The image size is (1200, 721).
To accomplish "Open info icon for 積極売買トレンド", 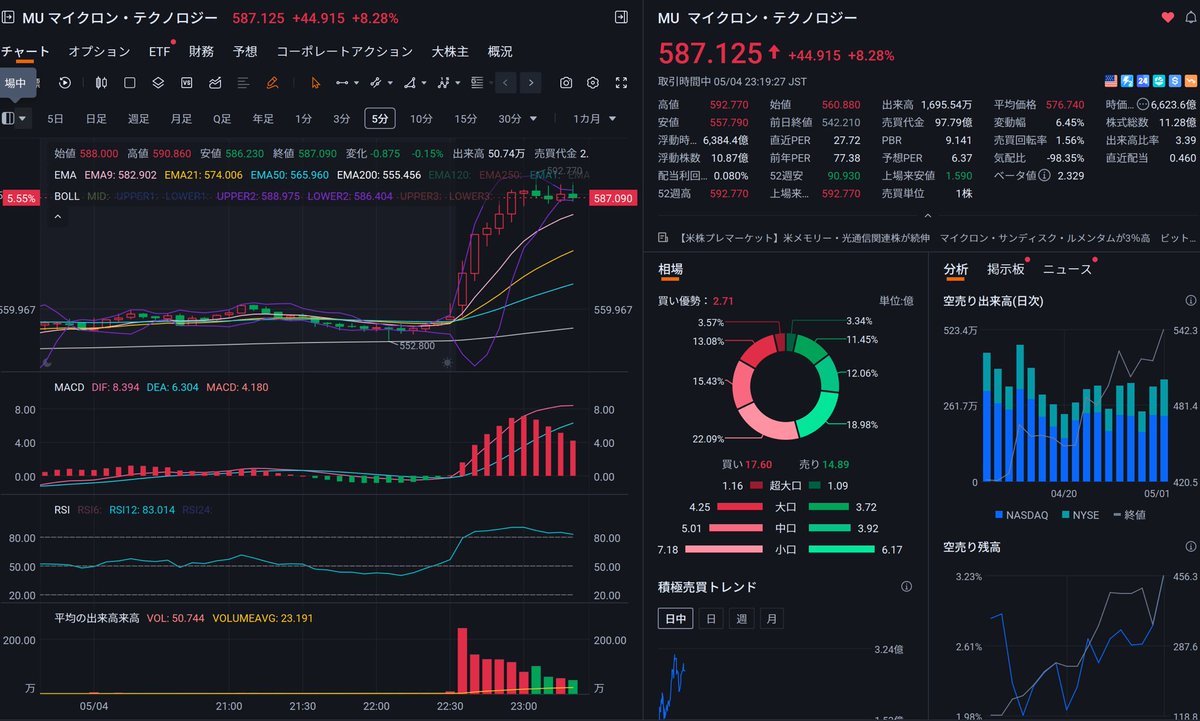I will click(x=906, y=587).
